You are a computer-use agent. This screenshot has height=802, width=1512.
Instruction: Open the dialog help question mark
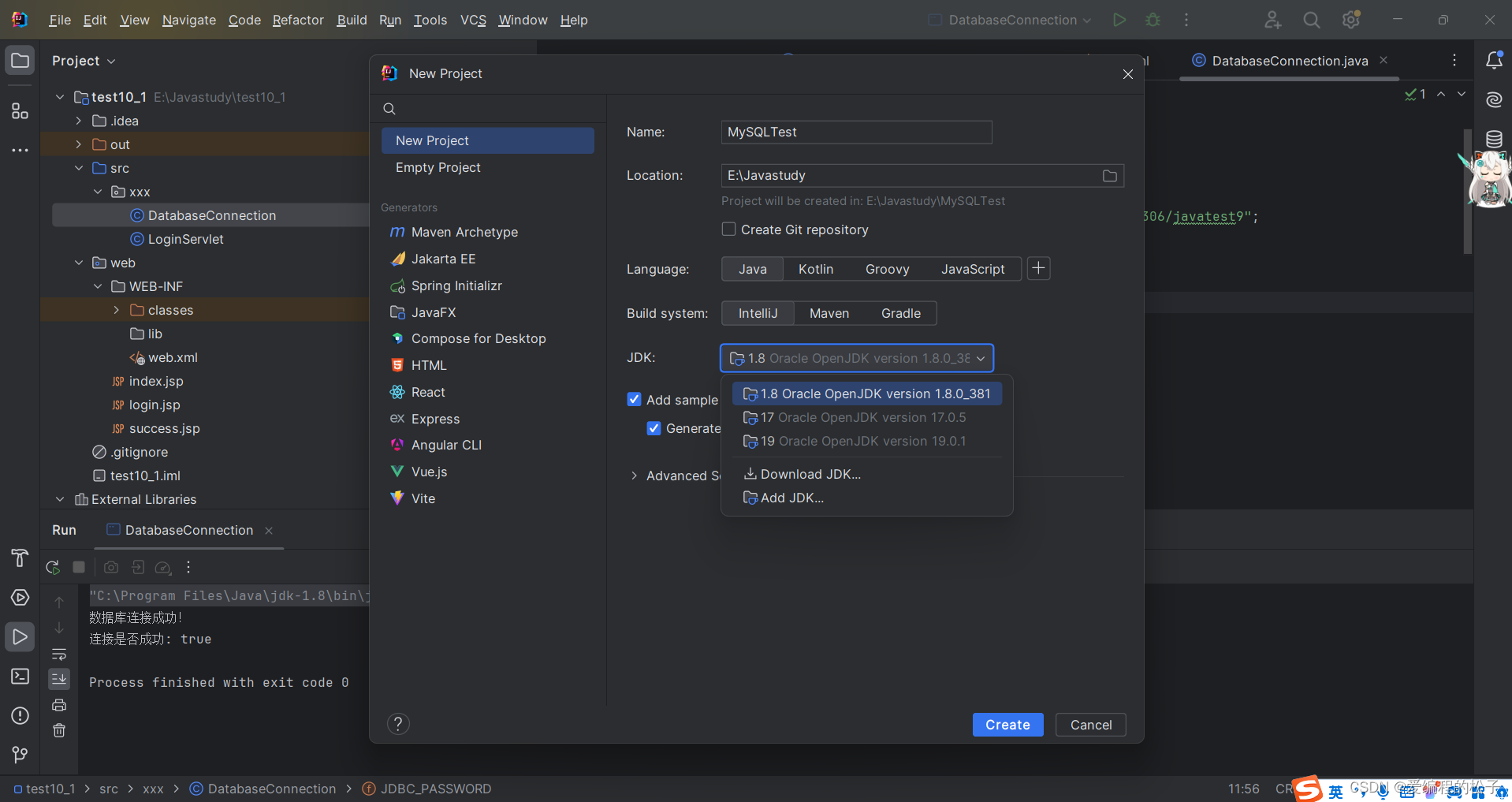click(398, 724)
